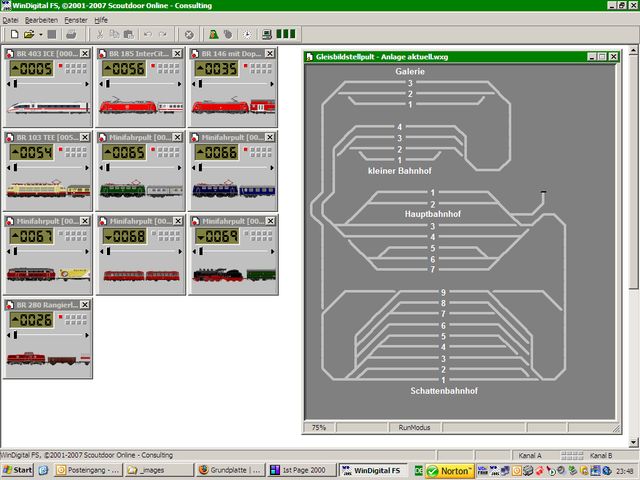This screenshot has width=640, height=480.
Task: Click the white ICE train image
Action: [x=48, y=107]
